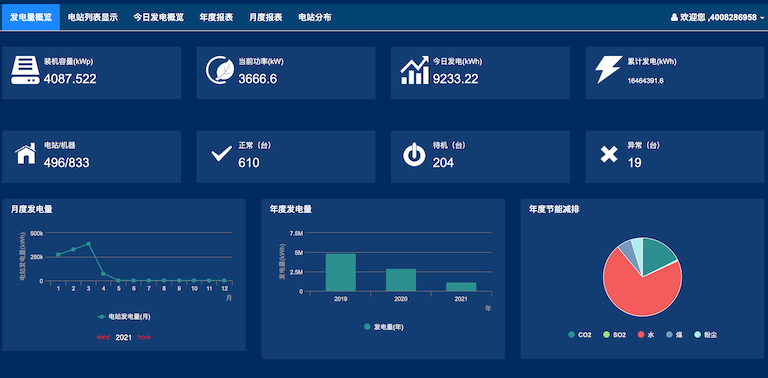The height and width of the screenshot is (378, 768).
Task: Open the 电站列表显示 tab
Action: click(x=93, y=18)
